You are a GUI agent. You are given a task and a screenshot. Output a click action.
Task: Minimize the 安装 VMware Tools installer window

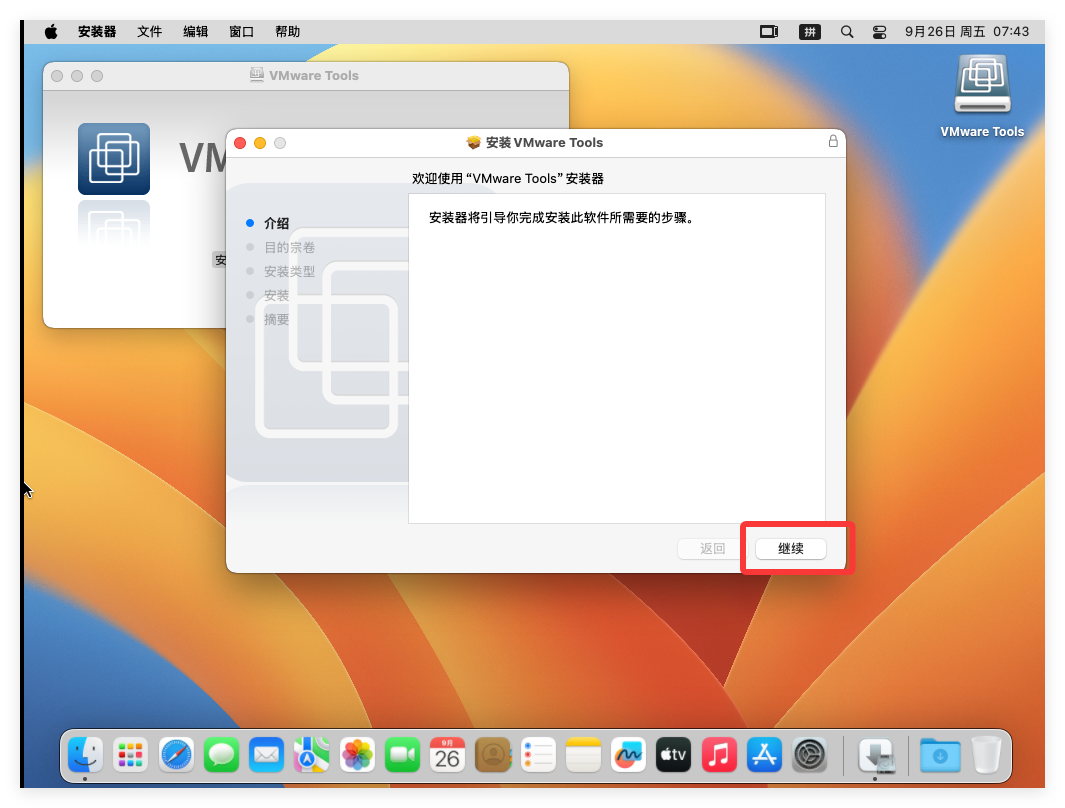pyautogui.click(x=260, y=143)
